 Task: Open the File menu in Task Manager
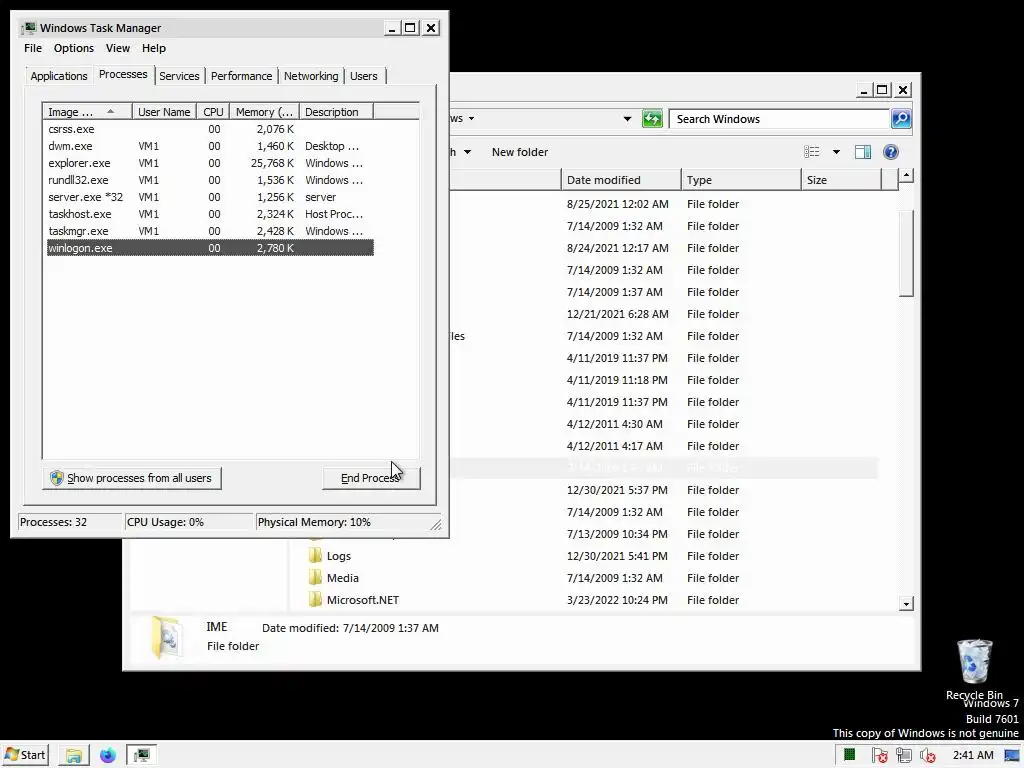coord(33,48)
